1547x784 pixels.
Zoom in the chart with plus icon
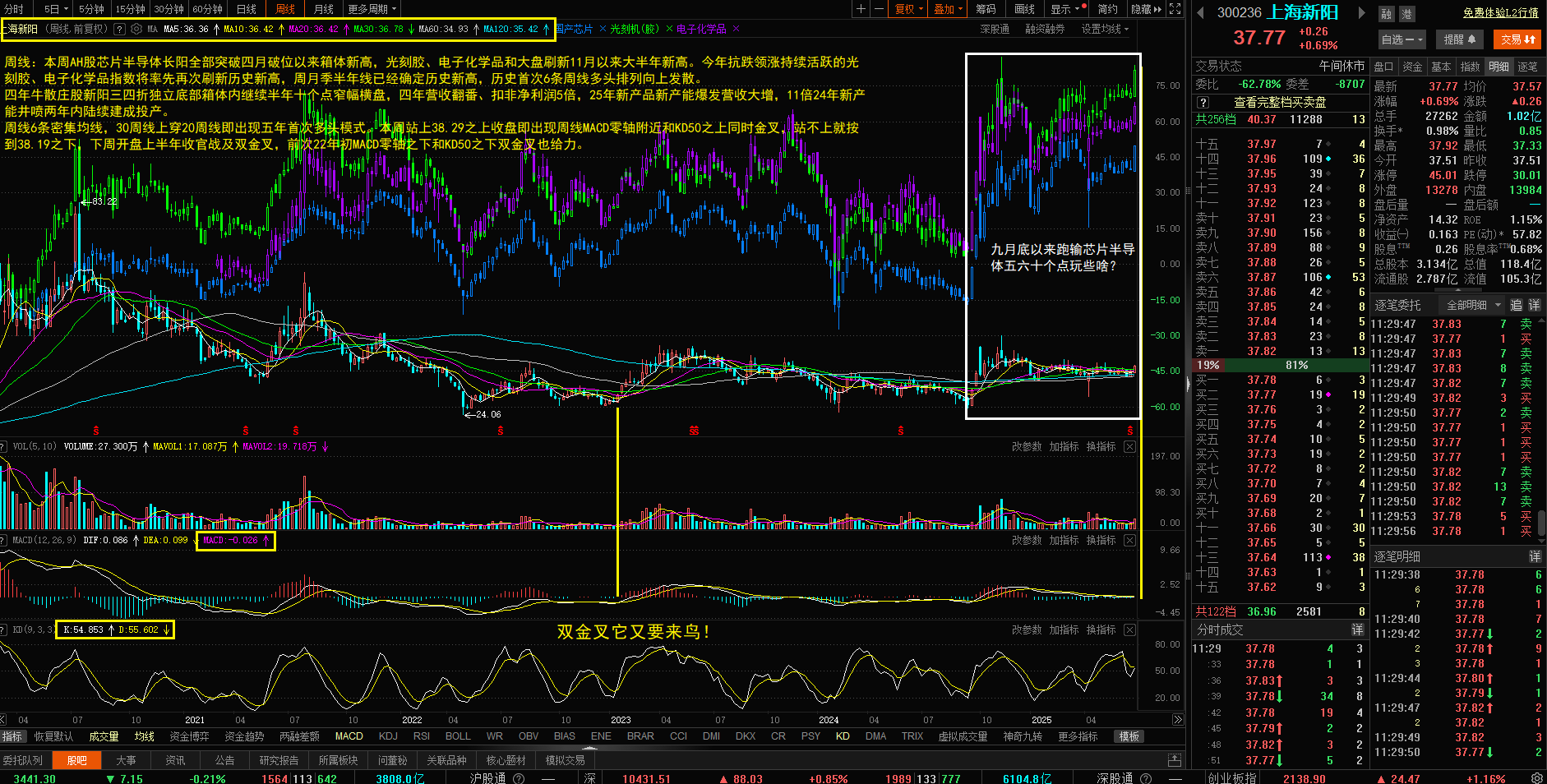point(861,9)
